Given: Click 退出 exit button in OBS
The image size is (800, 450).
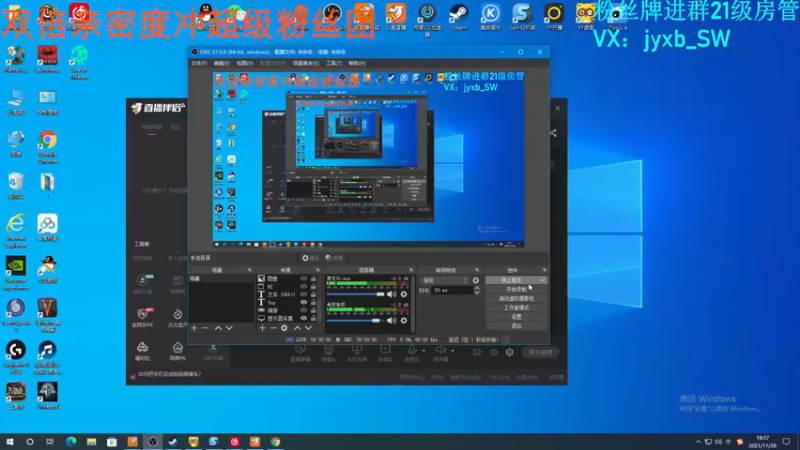Looking at the screenshot, I should click(x=516, y=326).
